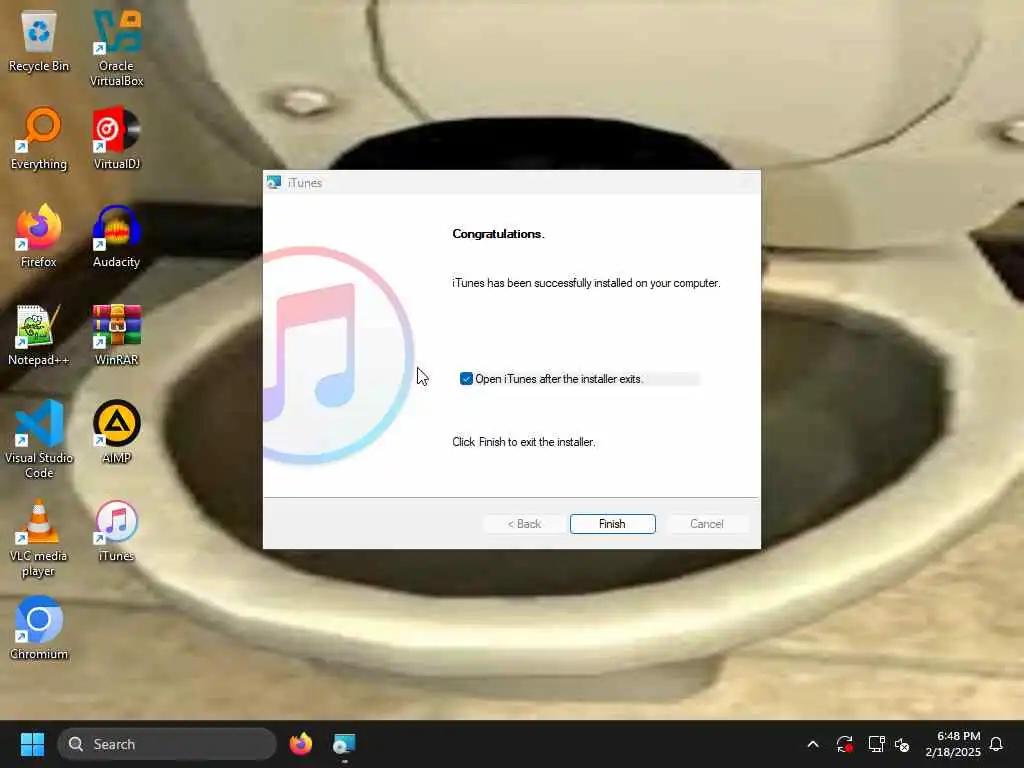Open the network status tray icon
This screenshot has height=768, width=1024.
876,744
